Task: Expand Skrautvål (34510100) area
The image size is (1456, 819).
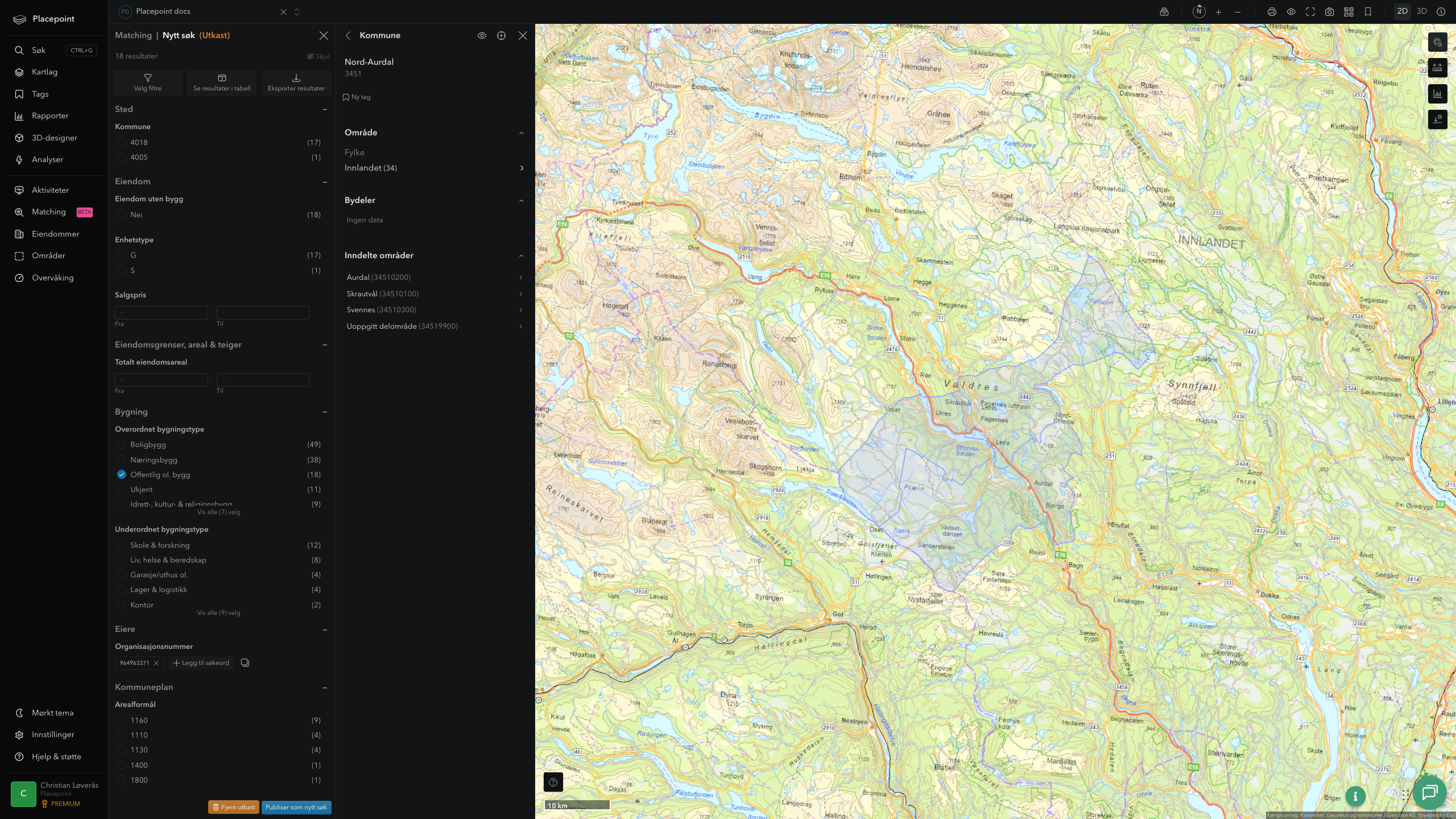Action: click(435, 293)
